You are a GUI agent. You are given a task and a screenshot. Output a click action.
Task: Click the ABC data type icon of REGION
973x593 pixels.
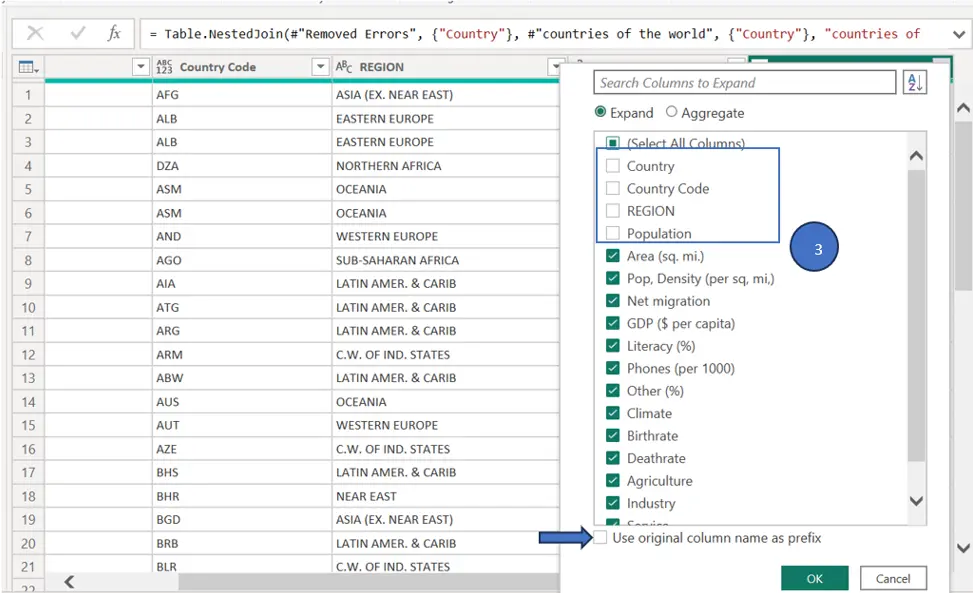[344, 66]
